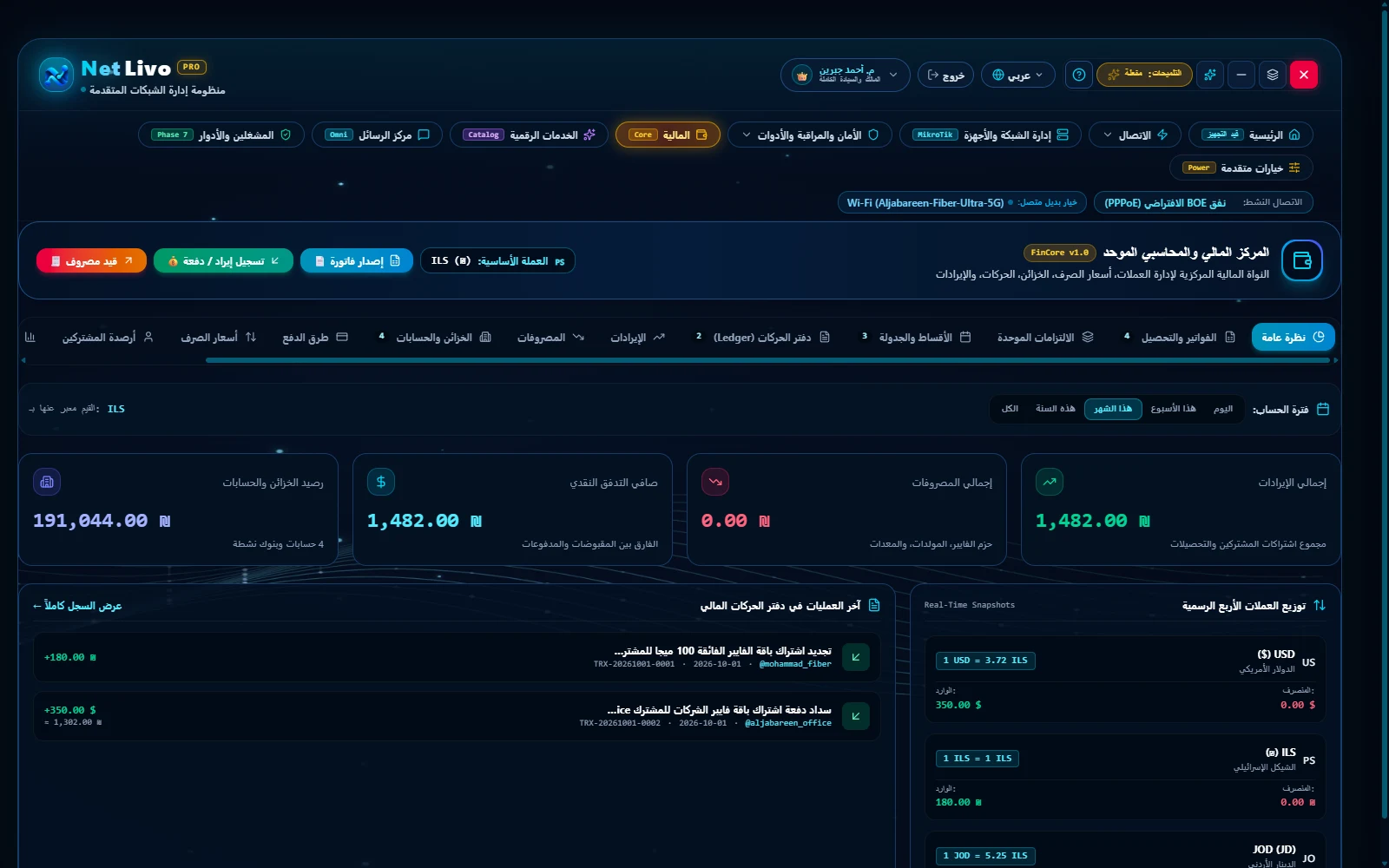The width and height of the screenshot is (1389, 868).
Task: Open the help question mark icon
Action: tap(1079, 75)
